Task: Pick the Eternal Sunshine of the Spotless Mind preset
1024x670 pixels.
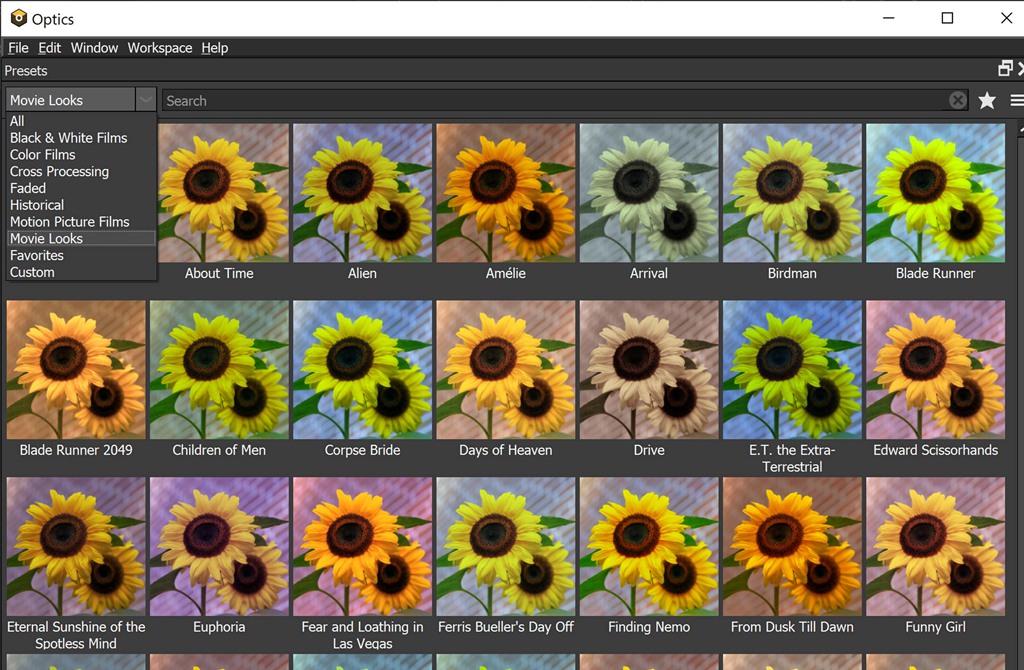Action: 76,547
